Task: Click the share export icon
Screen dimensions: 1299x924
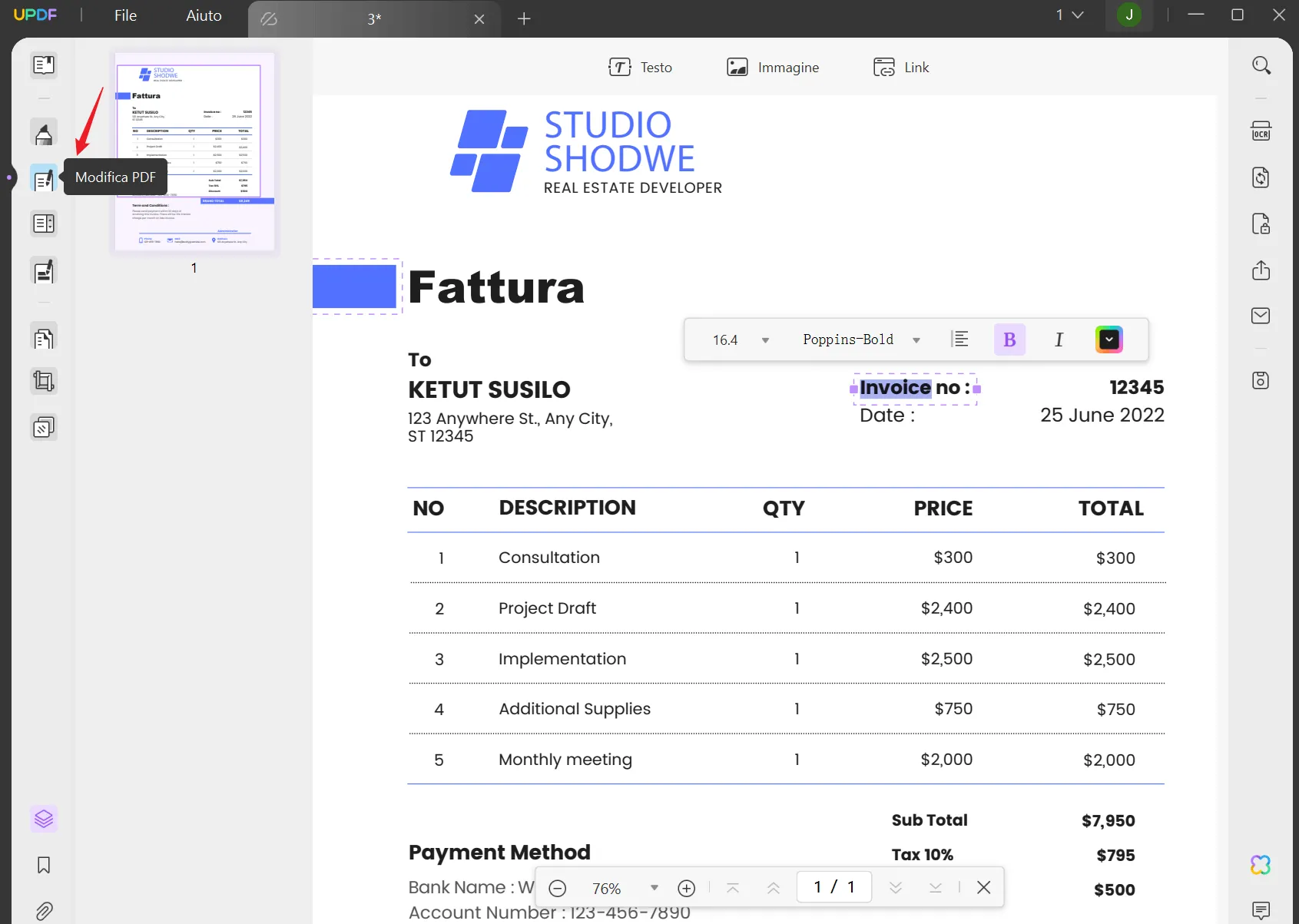Action: (x=1261, y=270)
